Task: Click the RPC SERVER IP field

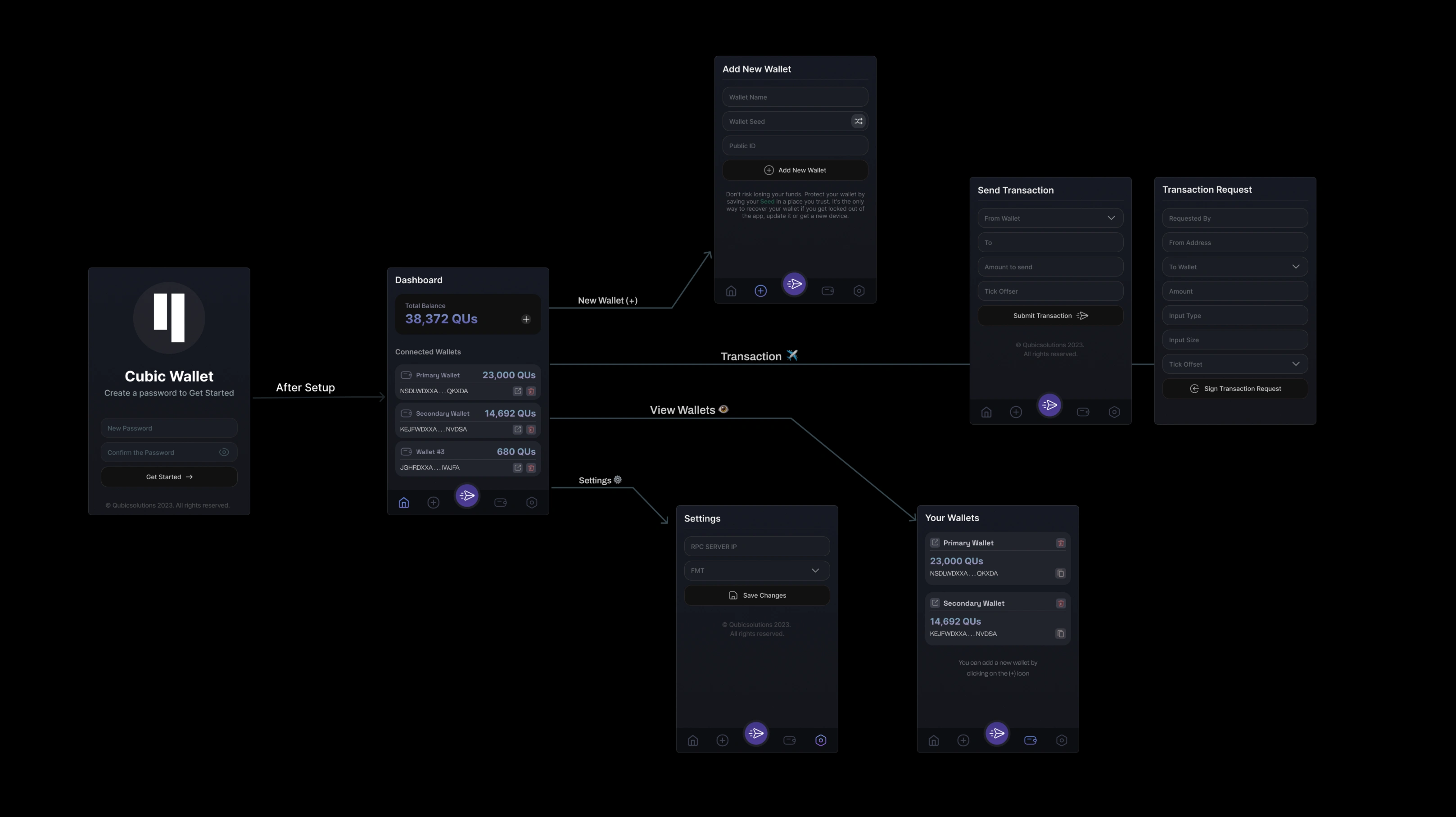Action: pos(757,546)
